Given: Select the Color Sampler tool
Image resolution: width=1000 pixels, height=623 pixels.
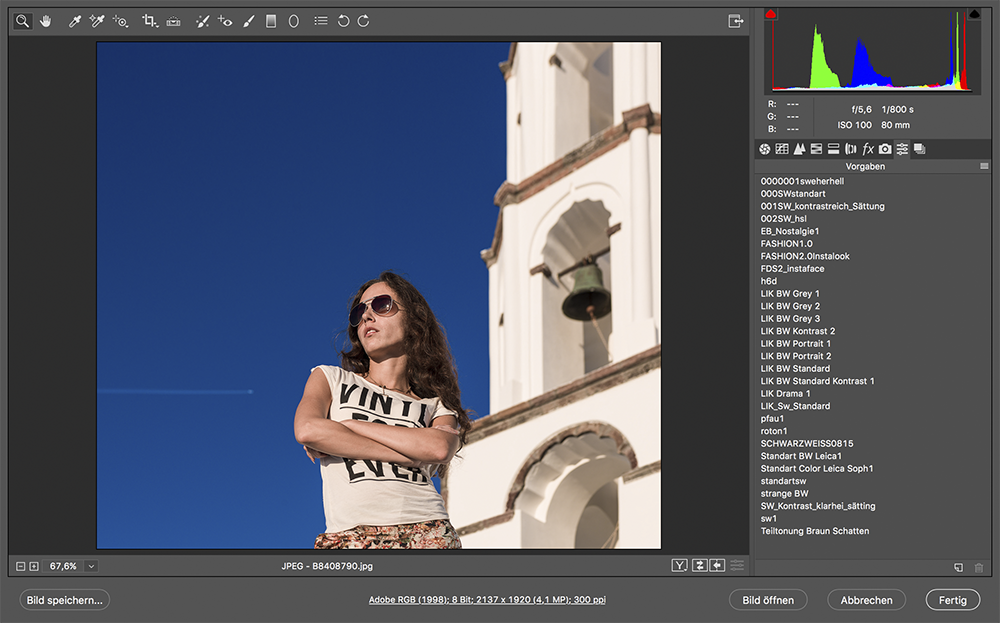Looking at the screenshot, I should point(97,21).
